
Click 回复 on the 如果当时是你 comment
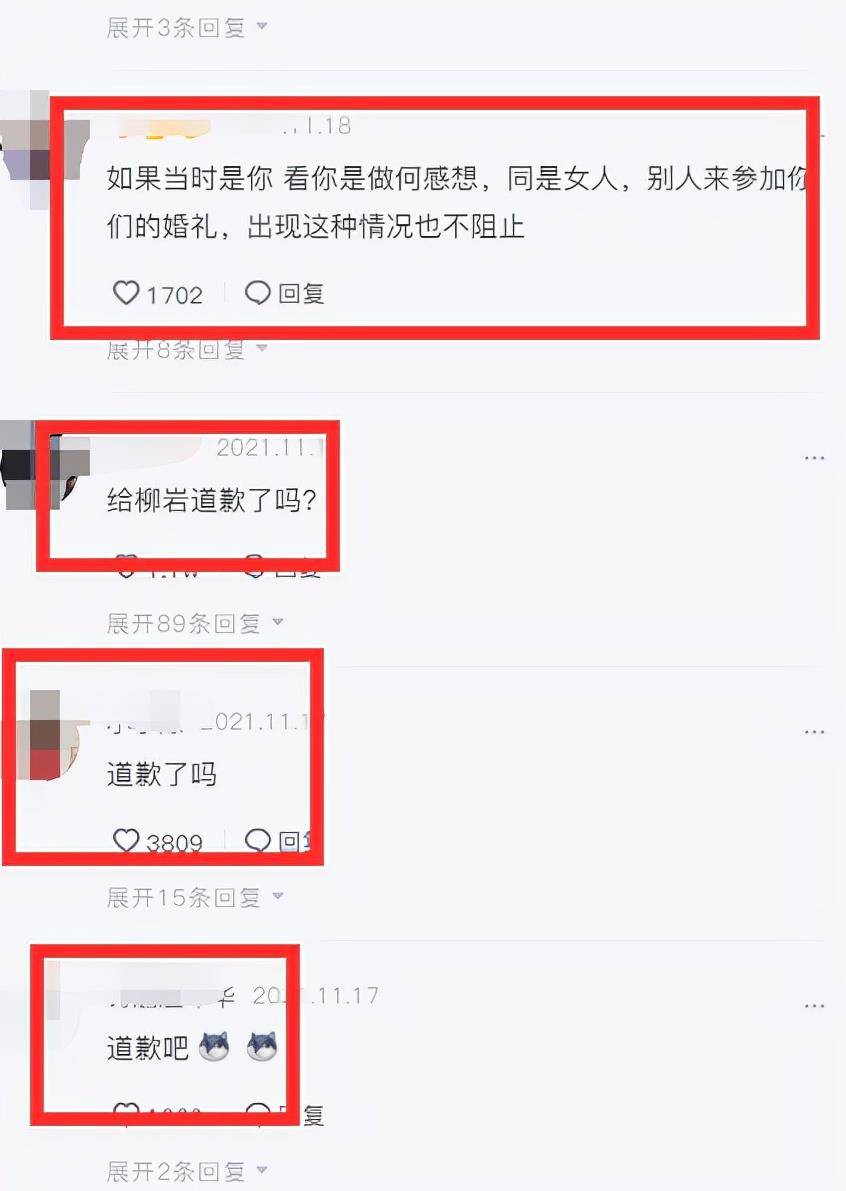(301, 293)
